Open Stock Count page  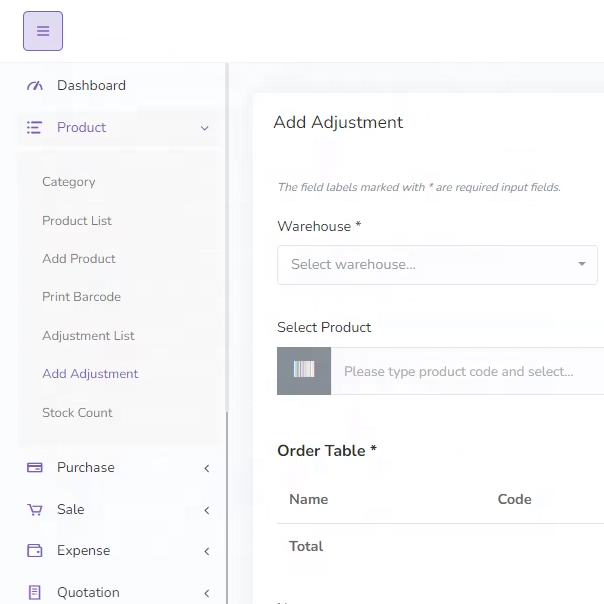click(77, 413)
